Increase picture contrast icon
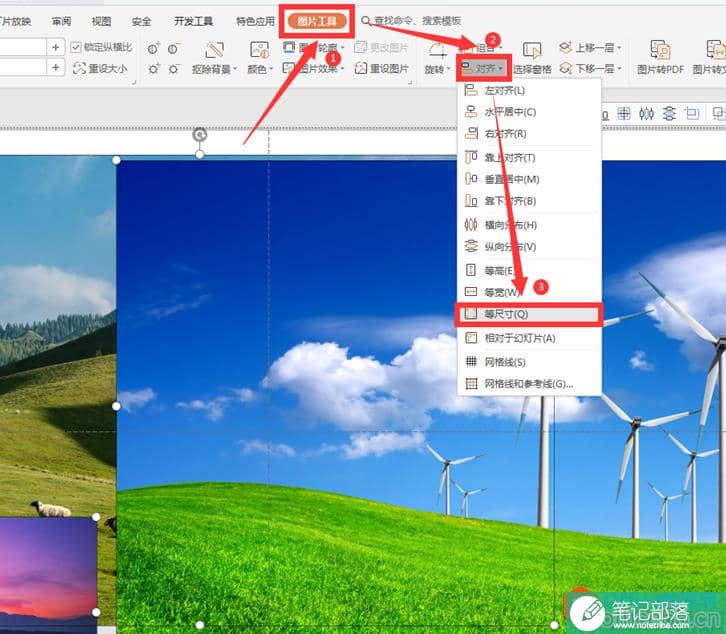This screenshot has height=634, width=726. [154, 48]
